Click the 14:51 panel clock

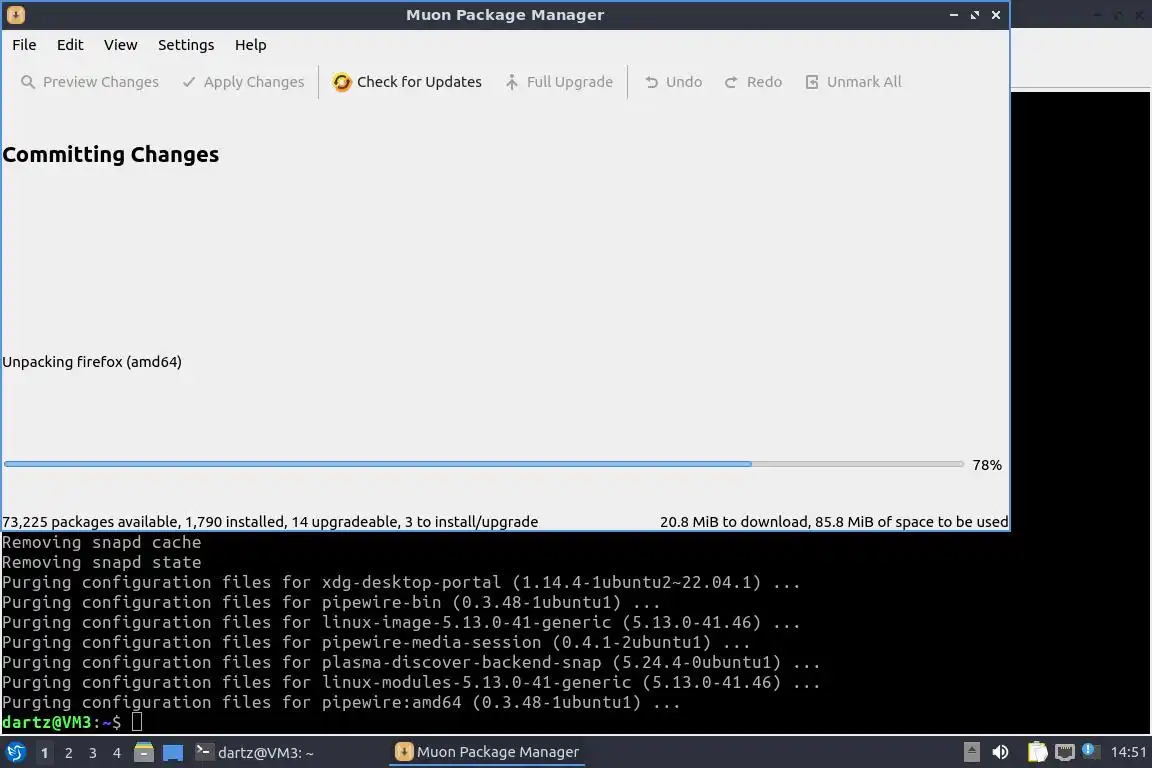(1128, 752)
